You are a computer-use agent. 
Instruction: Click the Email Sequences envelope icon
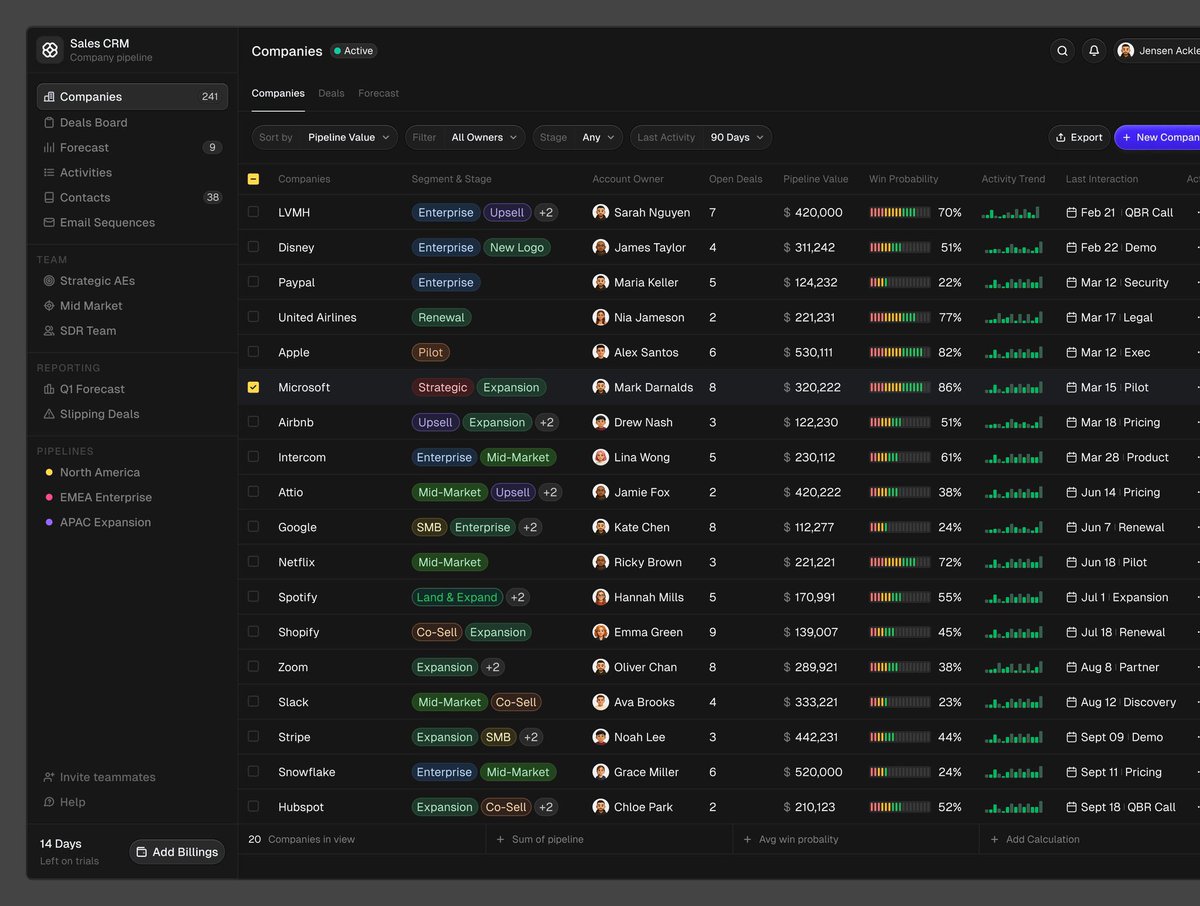49,222
